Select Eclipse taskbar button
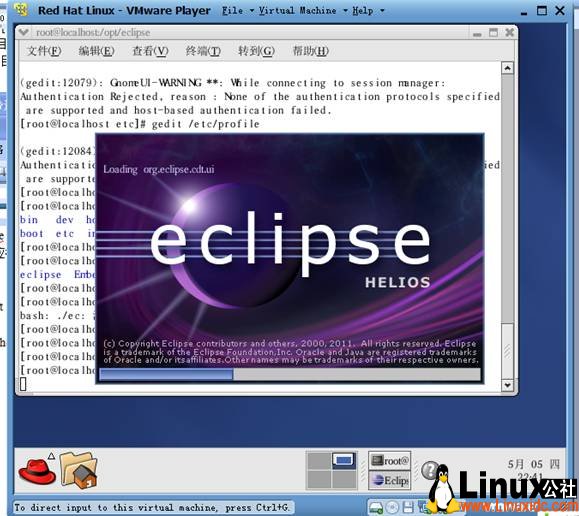The width and height of the screenshot is (579, 516). click(x=390, y=480)
